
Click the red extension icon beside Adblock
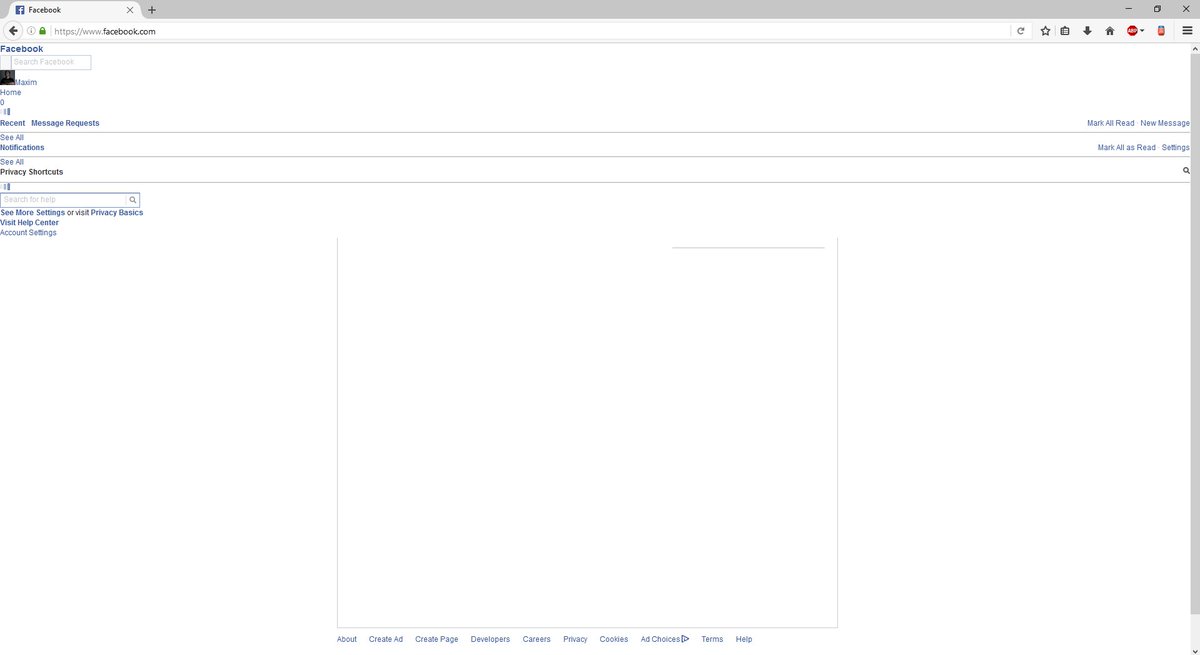point(1162,31)
